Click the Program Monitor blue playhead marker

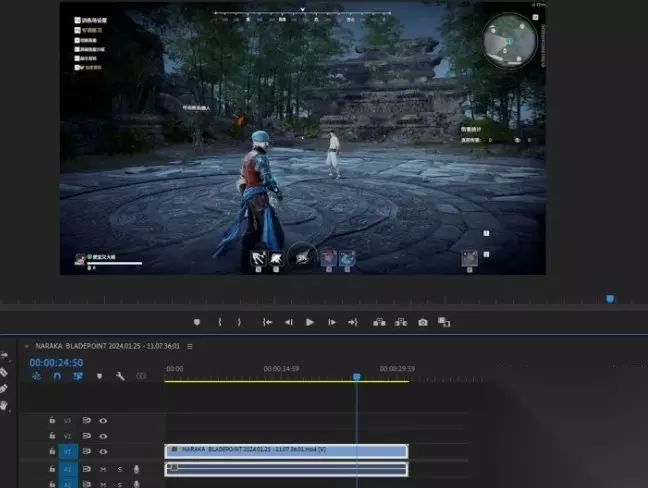coord(610,299)
